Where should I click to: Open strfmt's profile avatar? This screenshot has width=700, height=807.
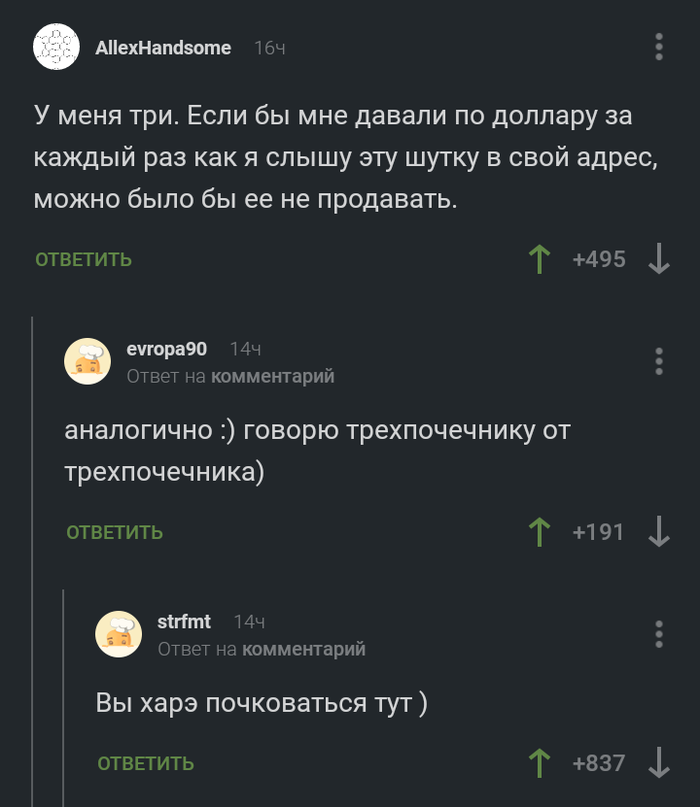118,633
